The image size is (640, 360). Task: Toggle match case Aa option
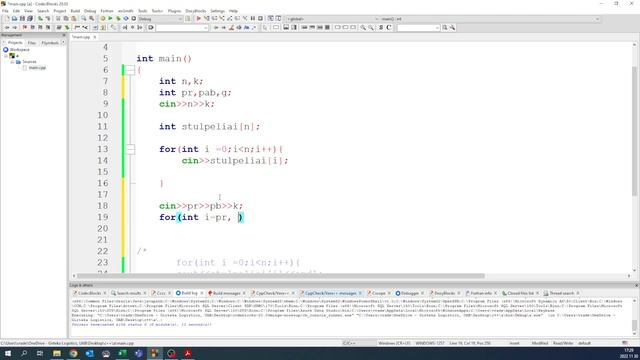pyautogui.click(x=247, y=28)
